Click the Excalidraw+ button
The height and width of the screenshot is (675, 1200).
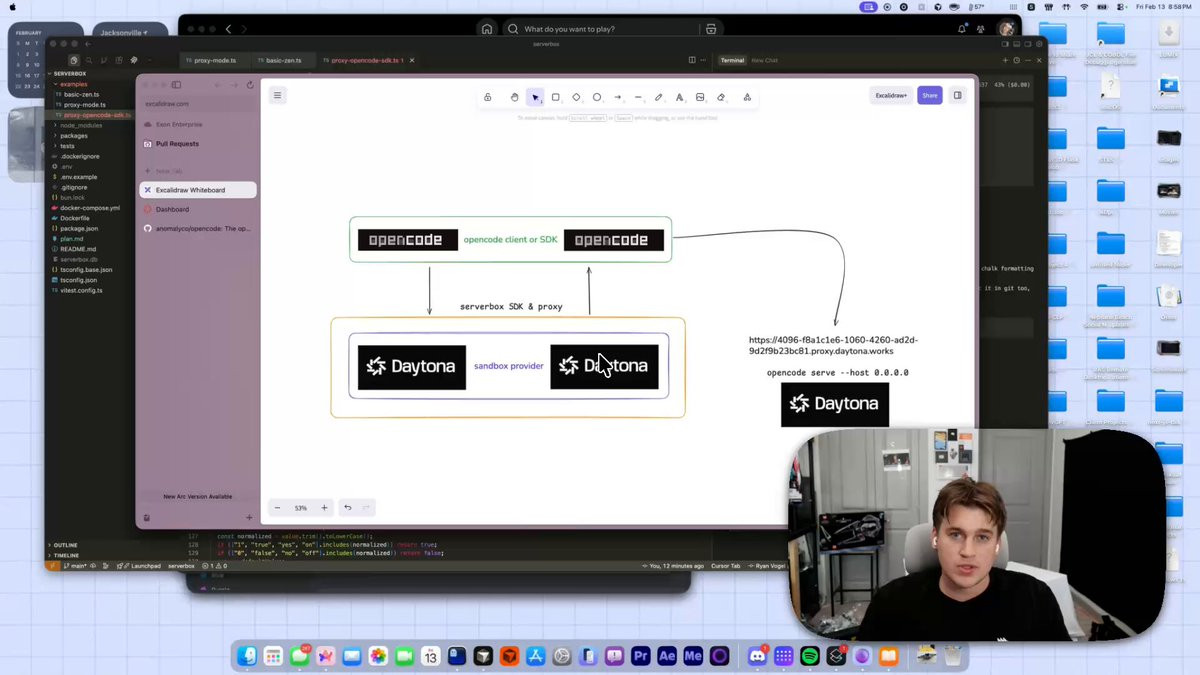coord(891,95)
